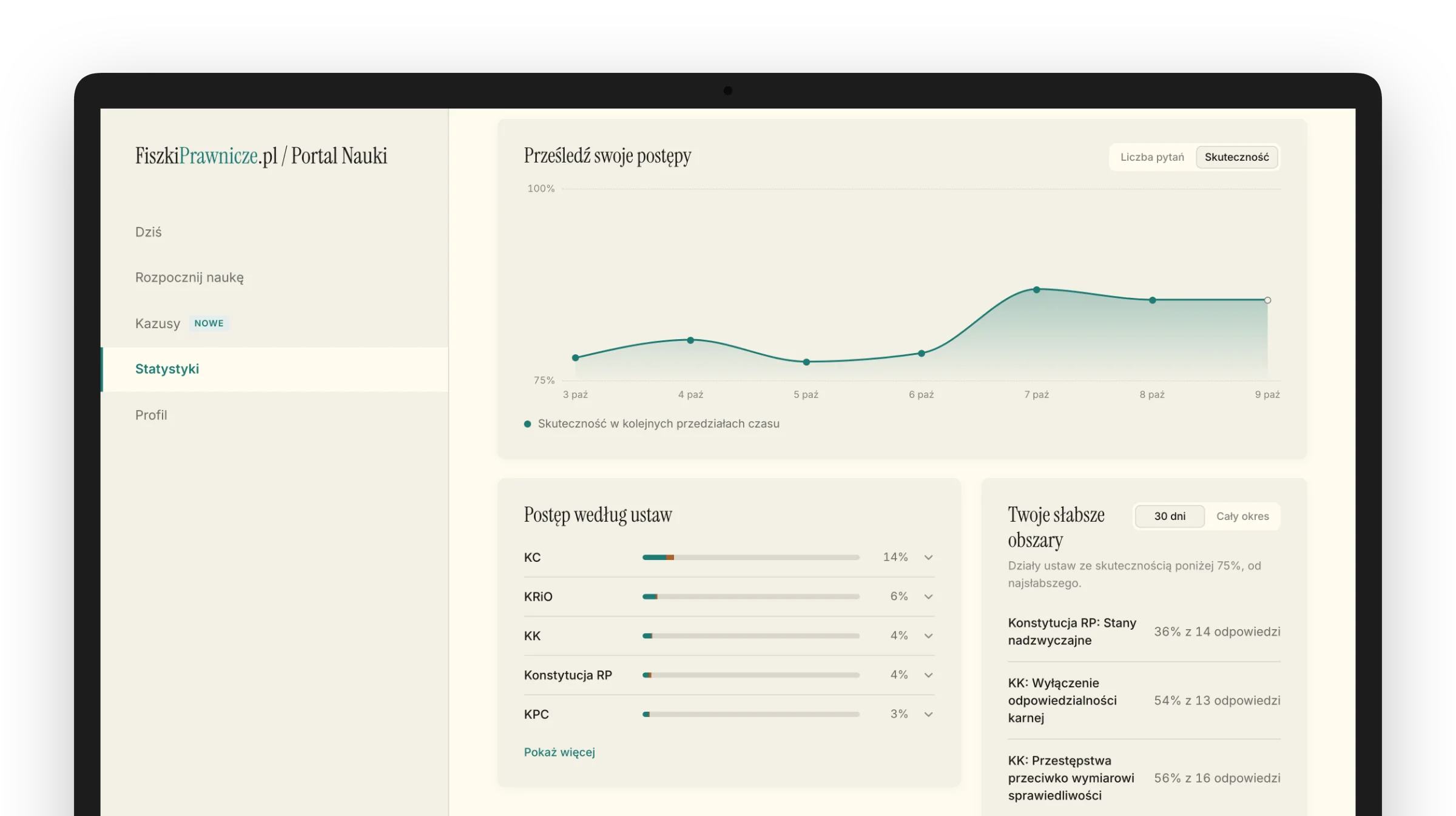Go to Rozpocznij naukę in sidebar
Viewport: 1456px width, 816px height.
tap(189, 277)
